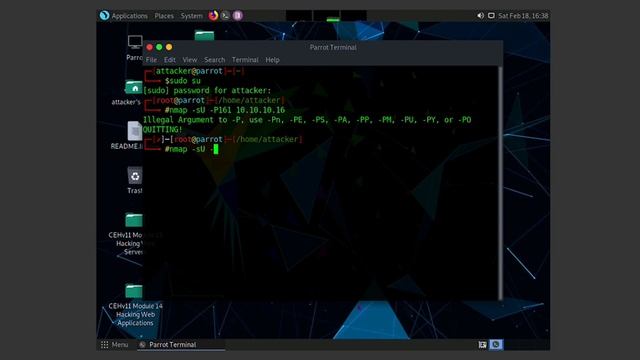Click show desktop icon in bottom panel
Viewport: 640px width, 360px height.
point(482,344)
